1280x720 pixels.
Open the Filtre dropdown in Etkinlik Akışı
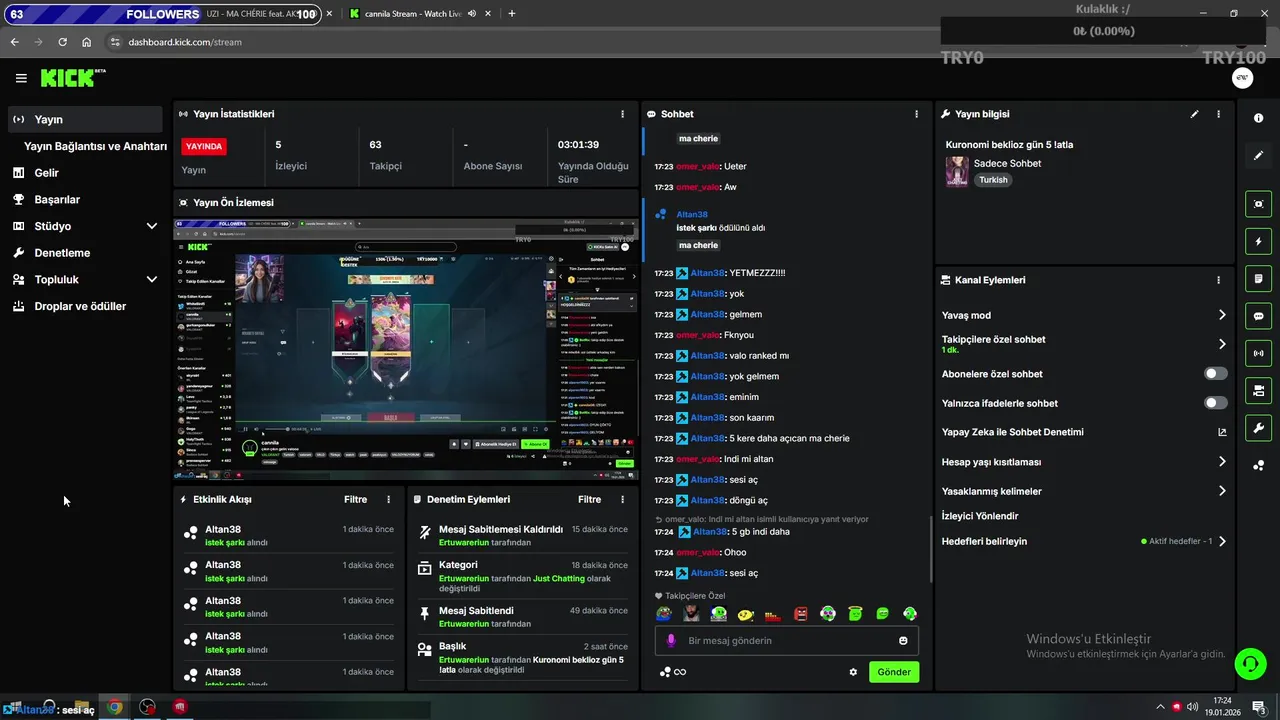pos(355,499)
